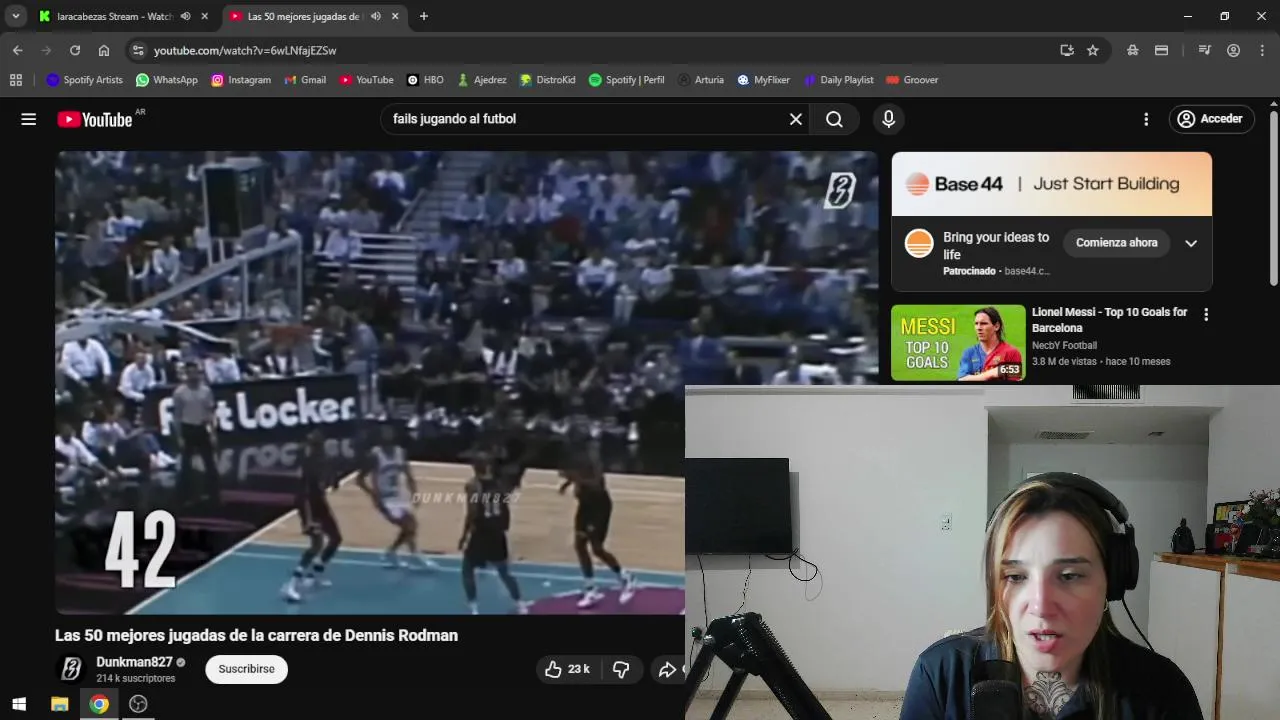Open the Daily Playlist bookmark

pos(838,80)
